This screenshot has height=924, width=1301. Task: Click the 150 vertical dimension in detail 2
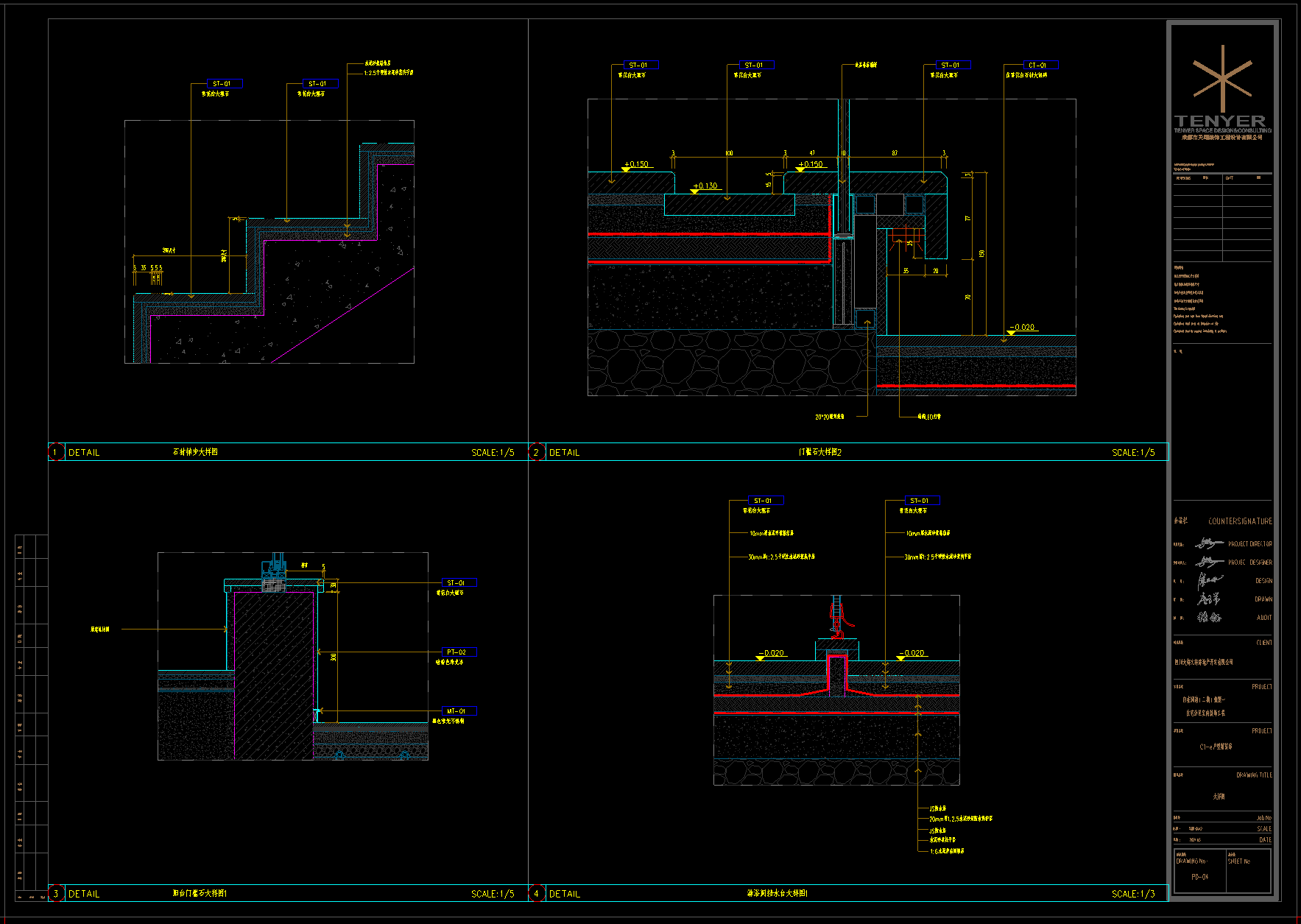tap(981, 254)
